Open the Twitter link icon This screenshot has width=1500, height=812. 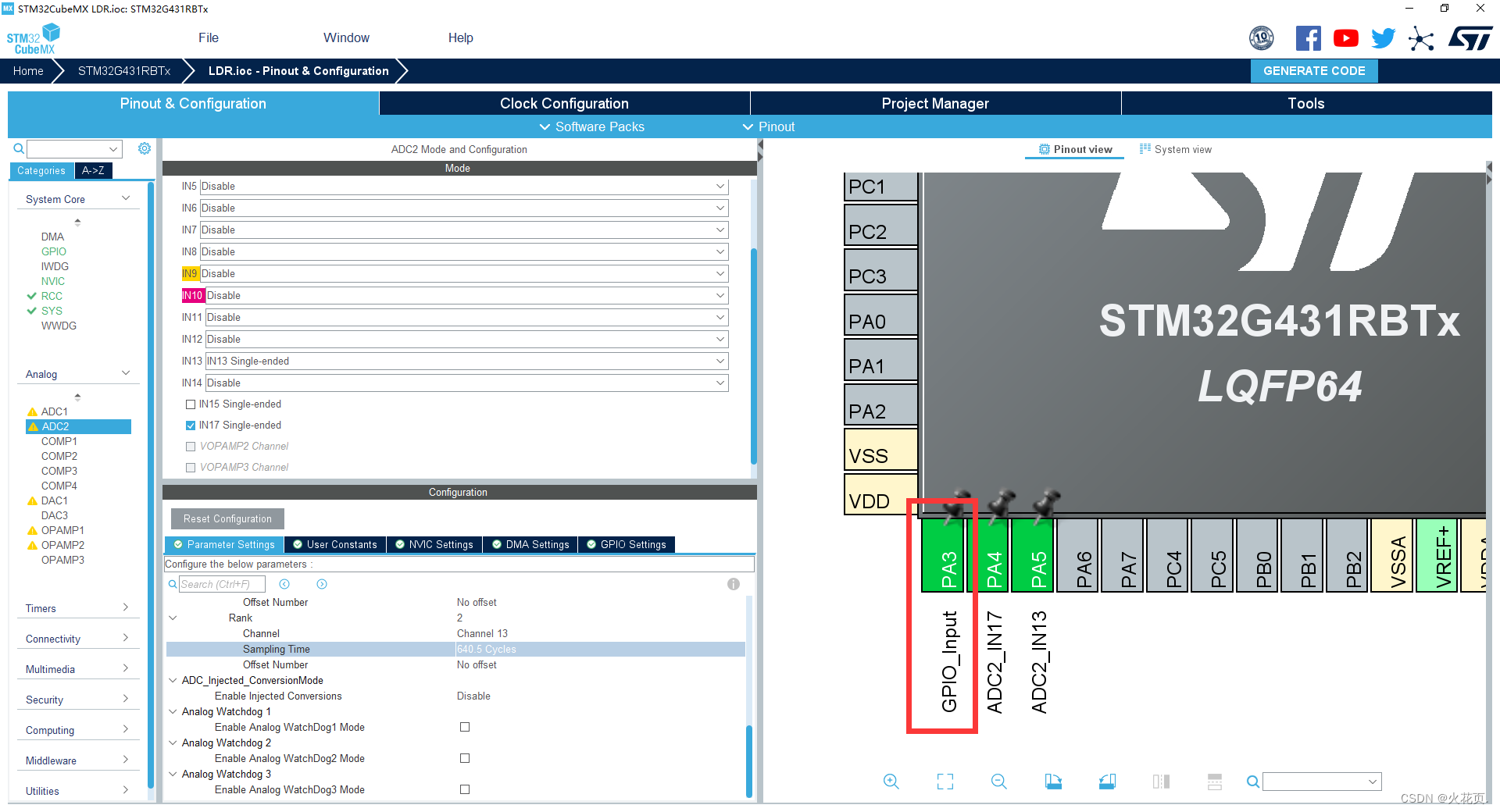click(x=1383, y=38)
